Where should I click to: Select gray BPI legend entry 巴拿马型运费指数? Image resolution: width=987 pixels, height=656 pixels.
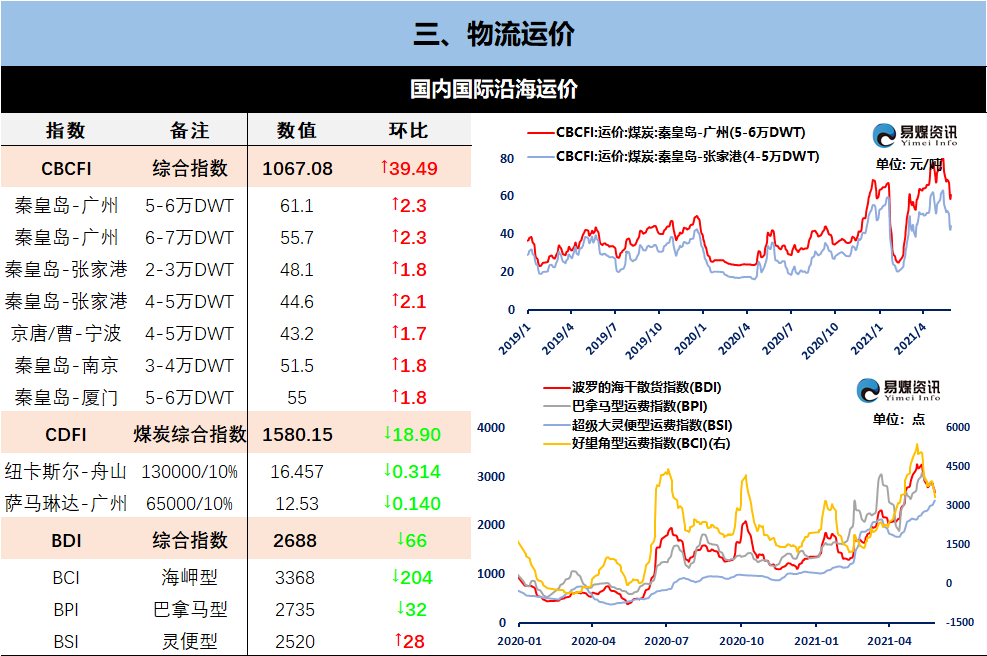(640, 406)
